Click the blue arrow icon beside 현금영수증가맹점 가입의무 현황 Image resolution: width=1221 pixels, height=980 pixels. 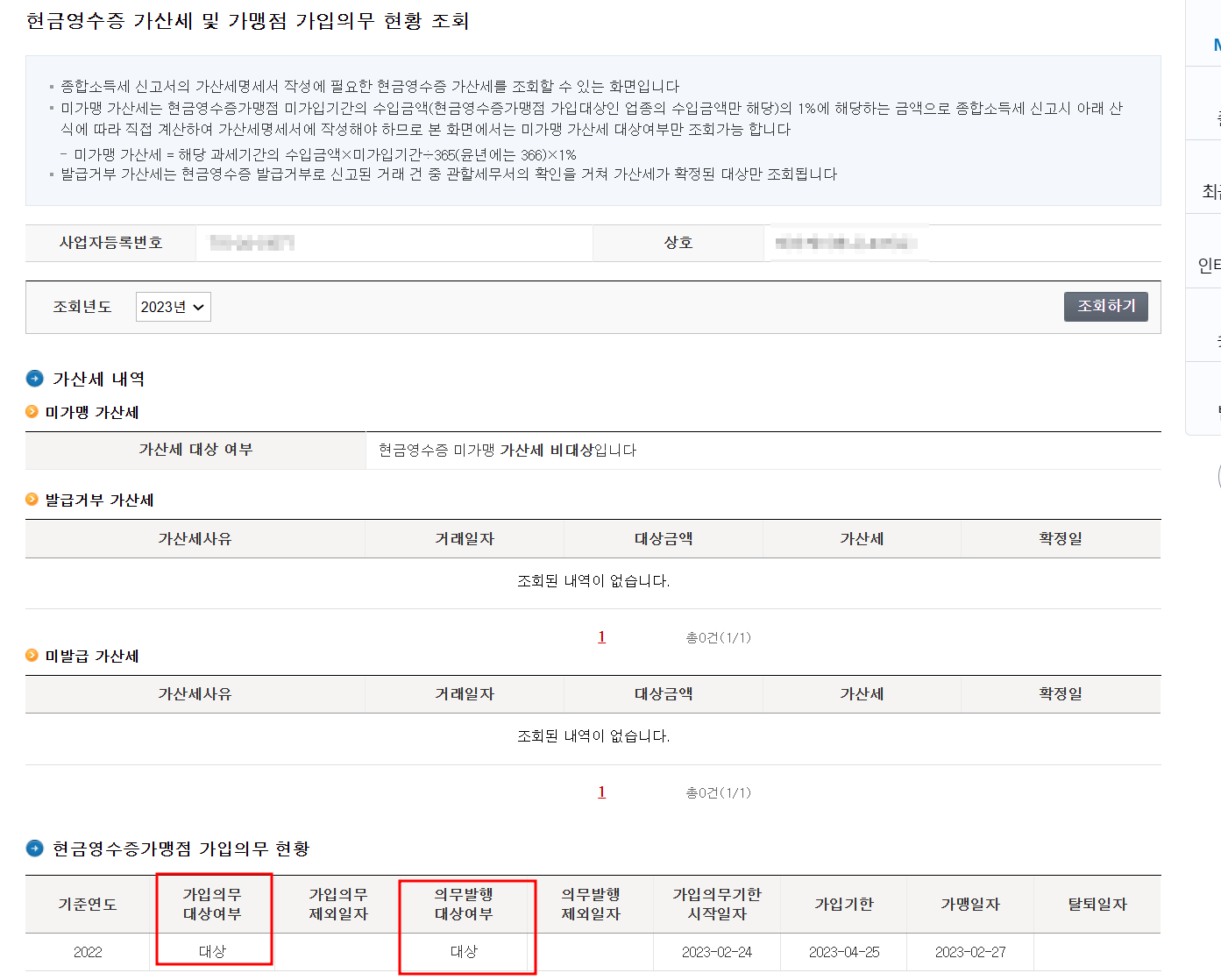point(35,848)
